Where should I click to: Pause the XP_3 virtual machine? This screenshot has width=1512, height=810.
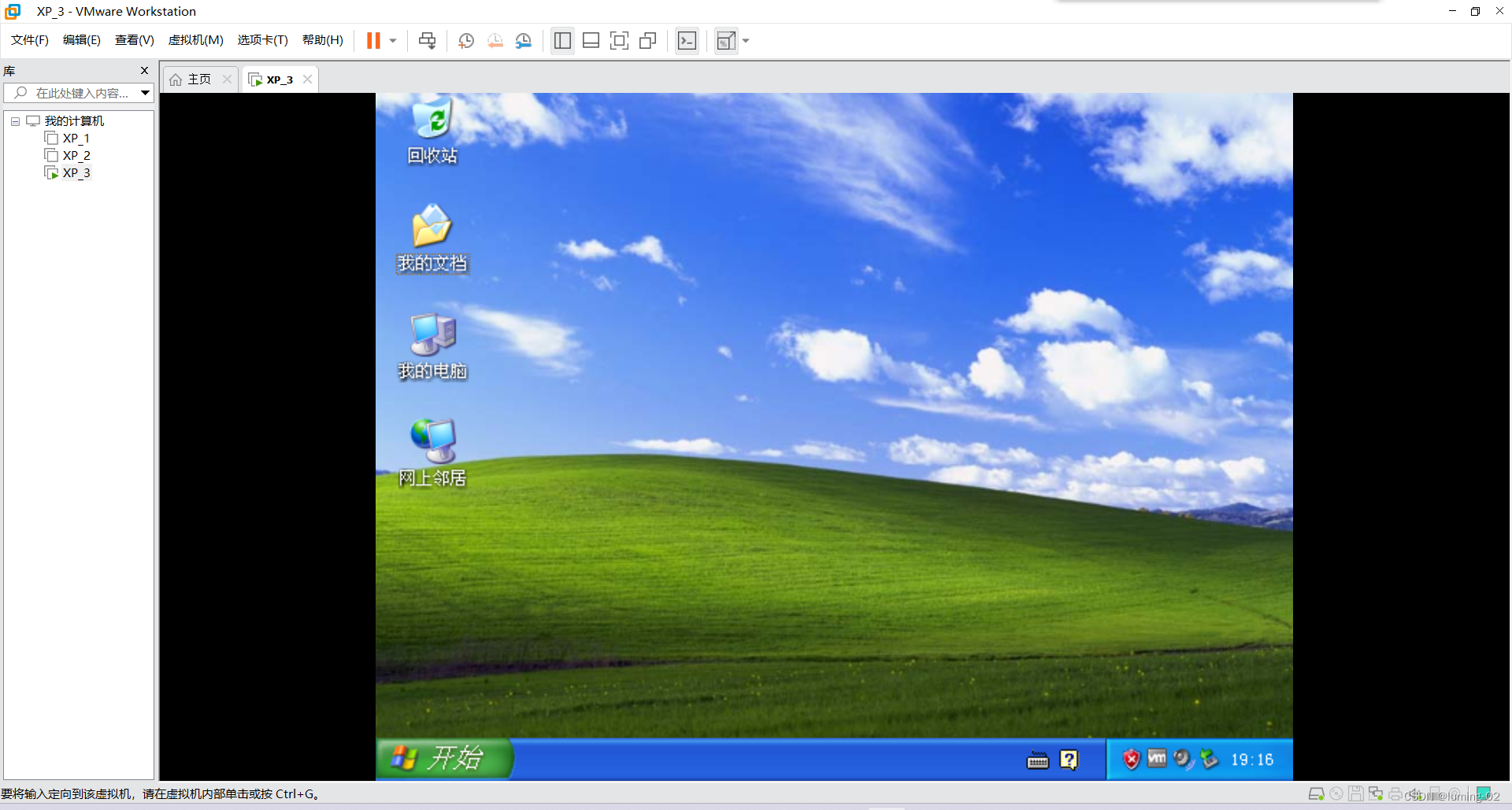pos(373,41)
